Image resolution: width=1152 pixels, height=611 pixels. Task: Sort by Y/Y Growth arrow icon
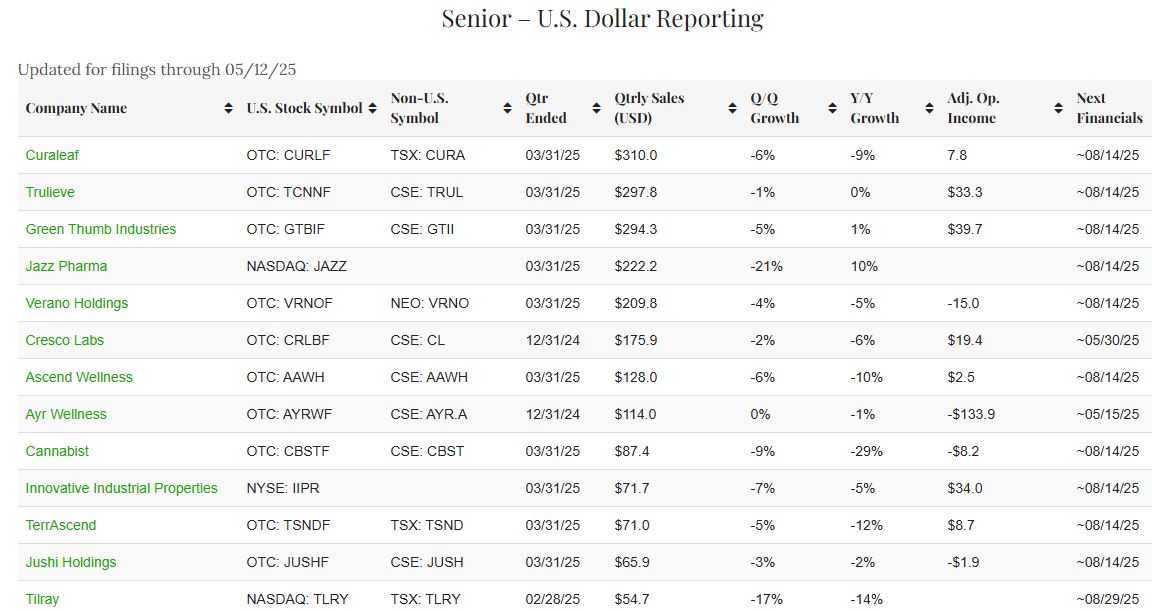[929, 108]
